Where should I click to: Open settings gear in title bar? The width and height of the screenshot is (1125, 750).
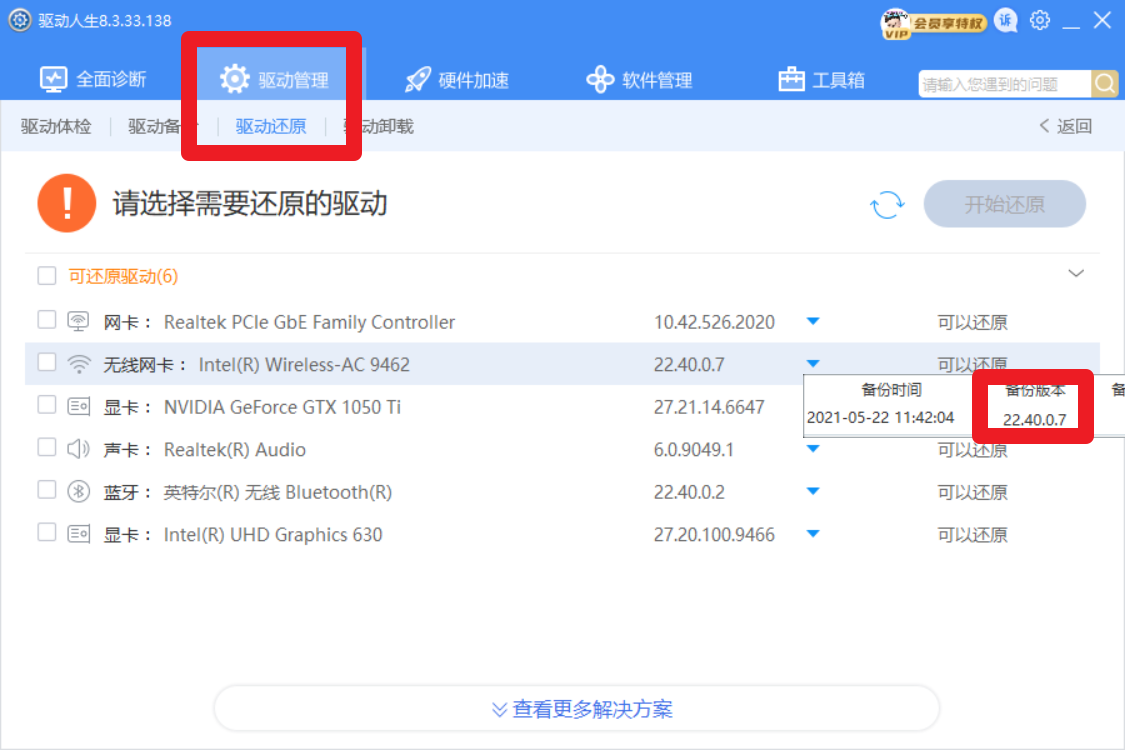pos(1040,21)
